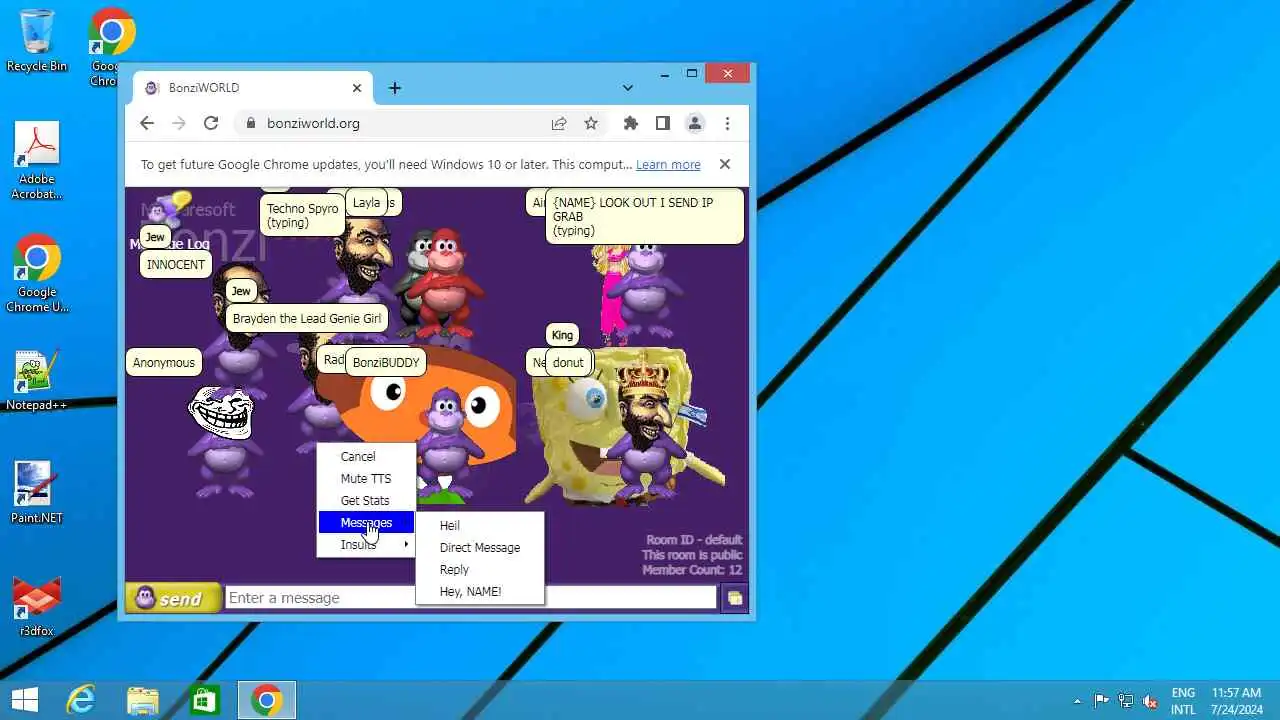The width and height of the screenshot is (1280, 720).
Task: Go forward in Chrome
Action: pyautogui.click(x=179, y=123)
